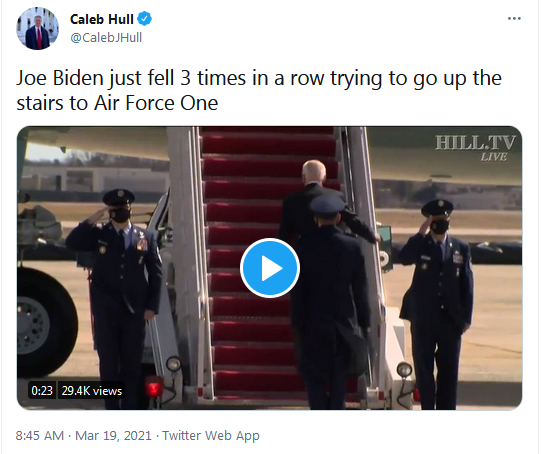Click the tweet text about Air Force One

click(259, 90)
